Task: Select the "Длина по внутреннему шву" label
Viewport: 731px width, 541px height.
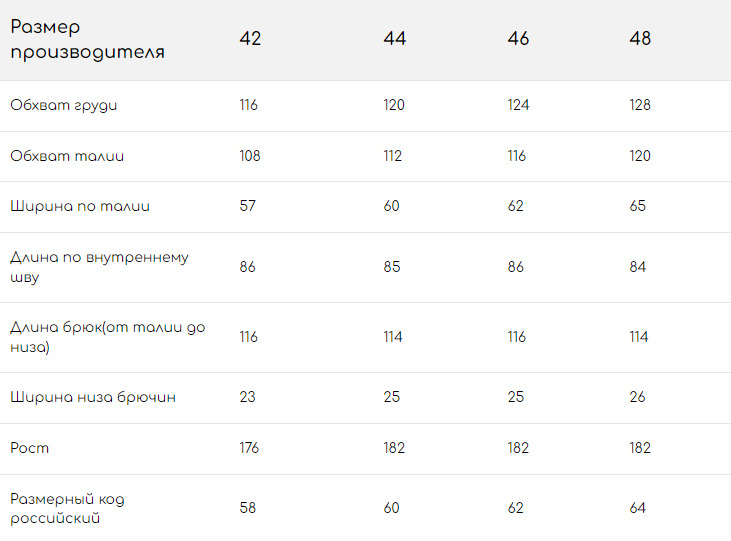Action: 99,267
